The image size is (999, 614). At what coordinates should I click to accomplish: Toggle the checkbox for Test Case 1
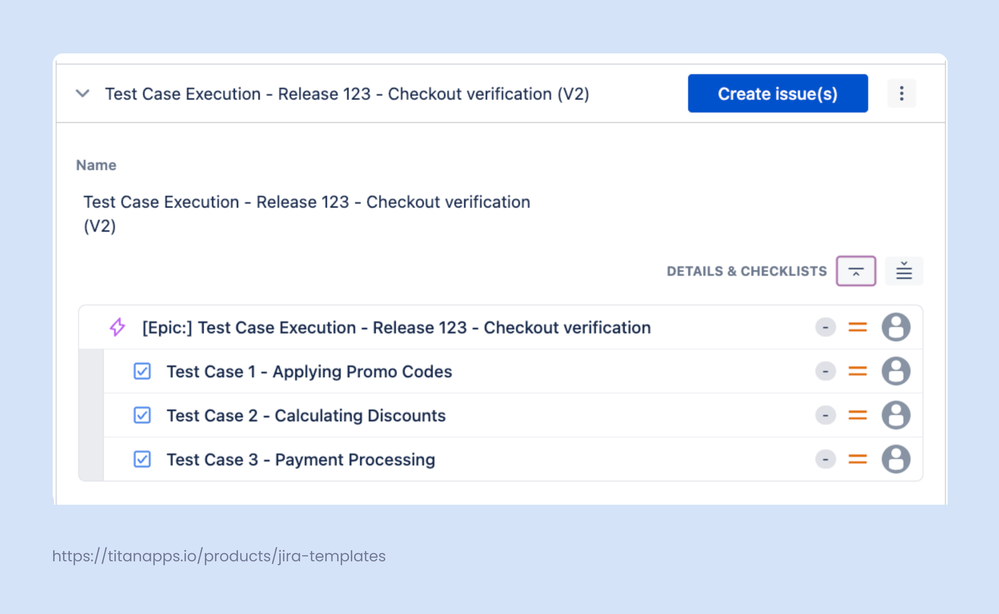[142, 371]
